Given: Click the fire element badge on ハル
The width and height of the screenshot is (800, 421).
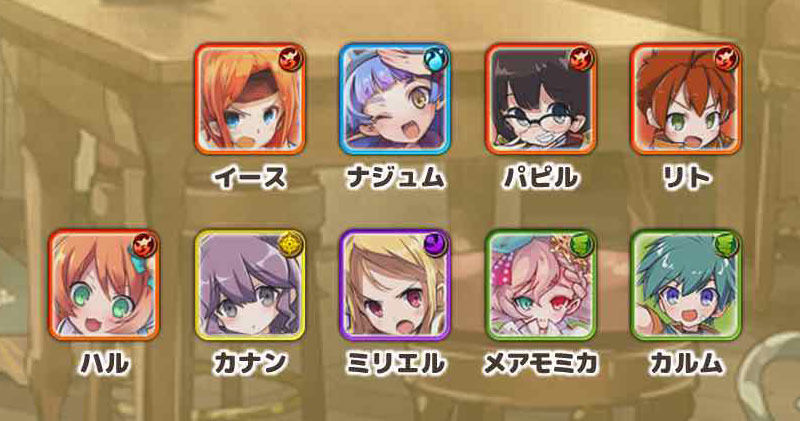Looking at the screenshot, I should 145,244.
